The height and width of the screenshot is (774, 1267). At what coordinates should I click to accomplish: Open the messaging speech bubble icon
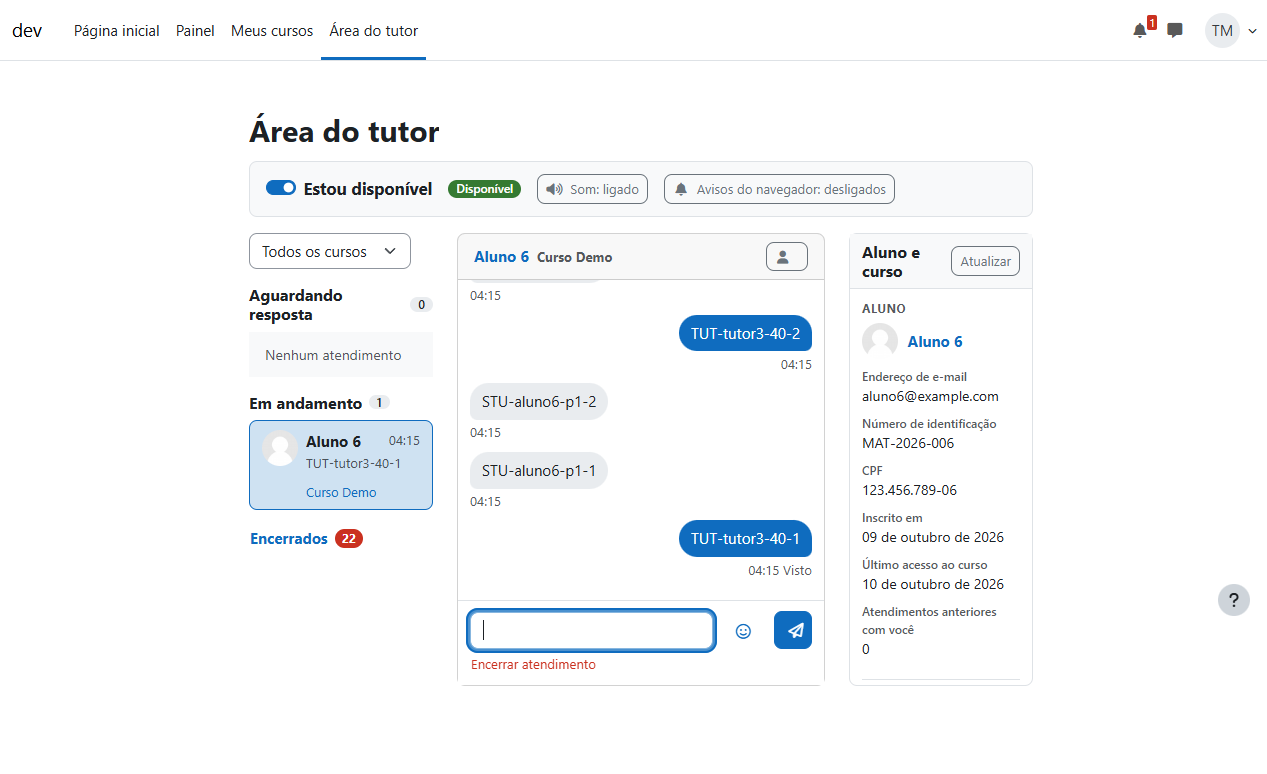pos(1175,31)
